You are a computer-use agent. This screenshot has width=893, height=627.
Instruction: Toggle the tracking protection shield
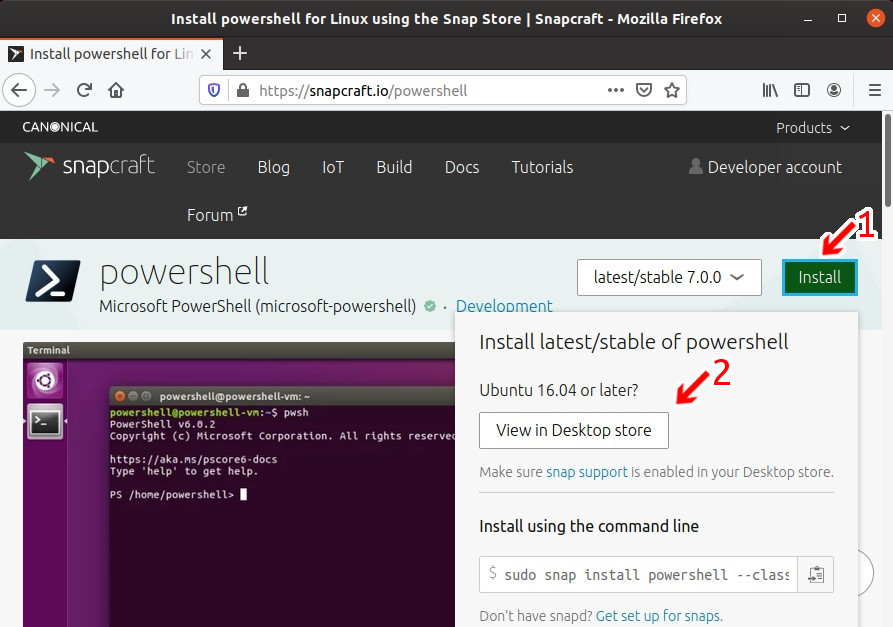click(x=212, y=90)
